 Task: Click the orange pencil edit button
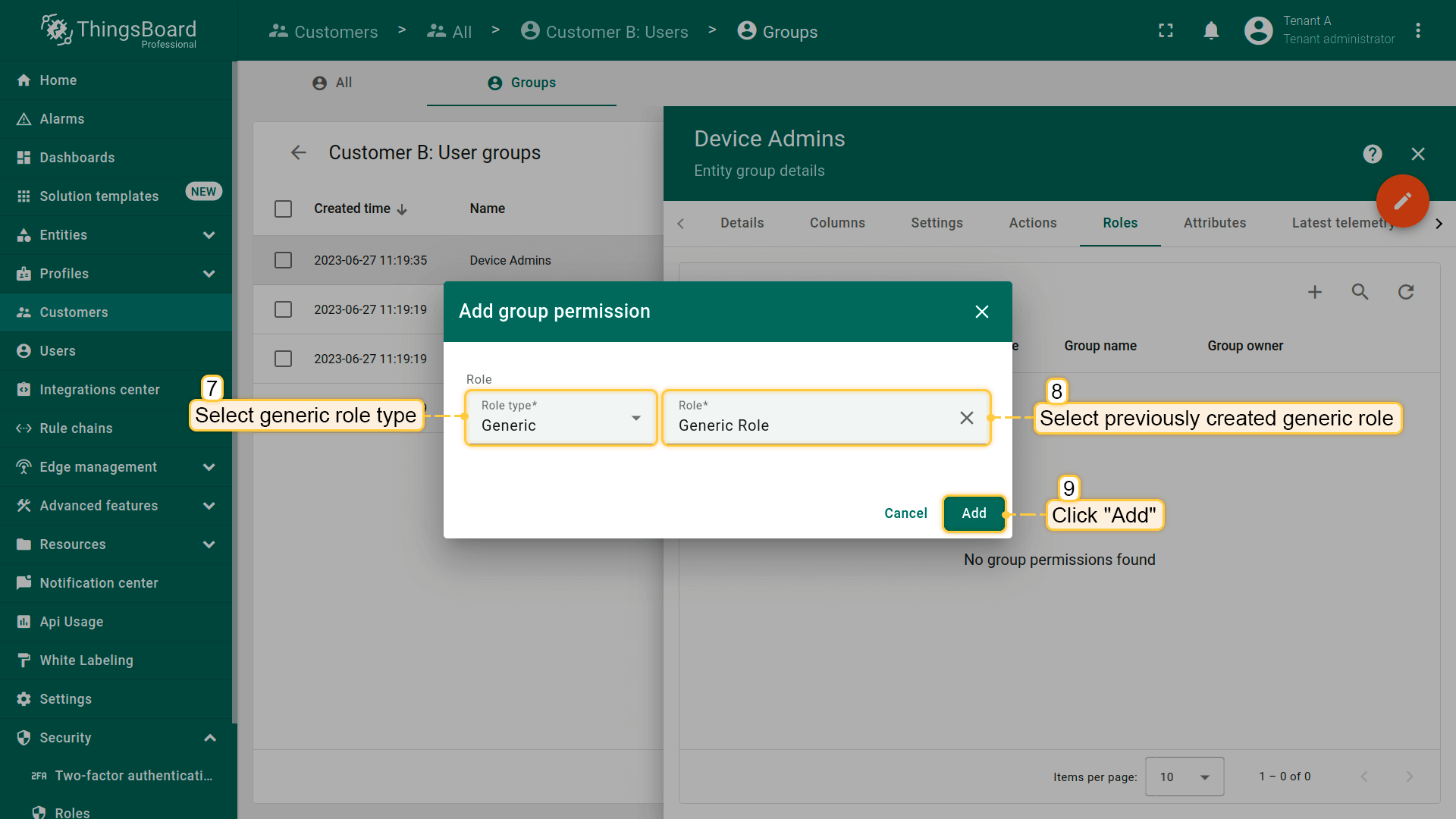click(x=1402, y=201)
